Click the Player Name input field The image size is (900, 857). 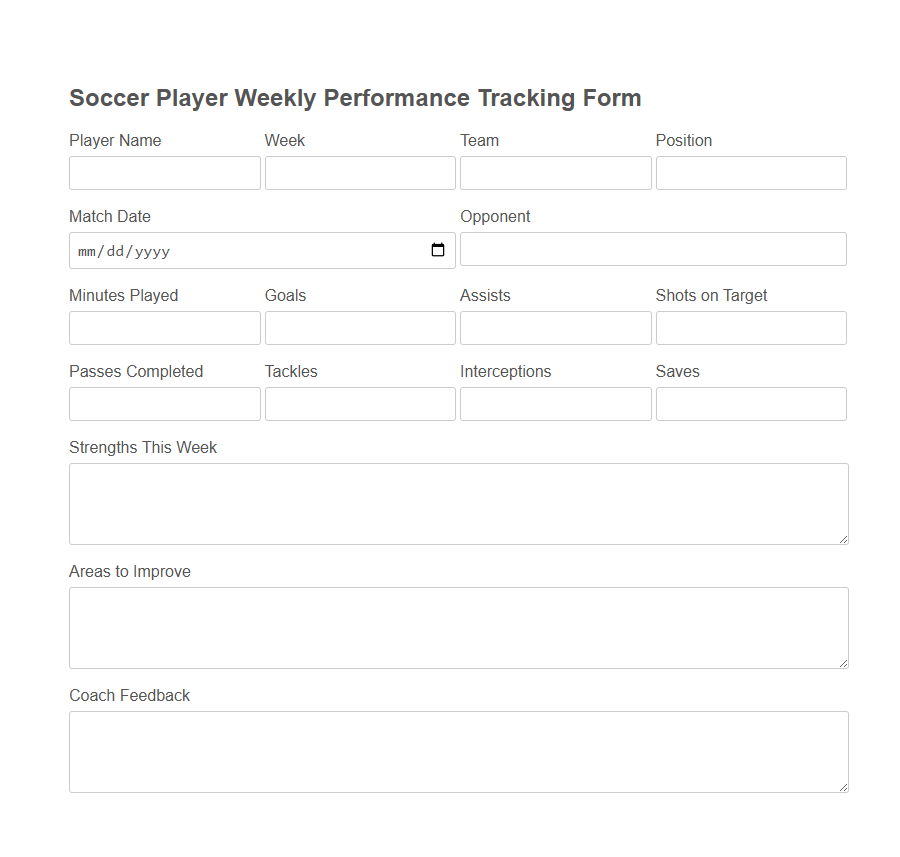pos(164,172)
